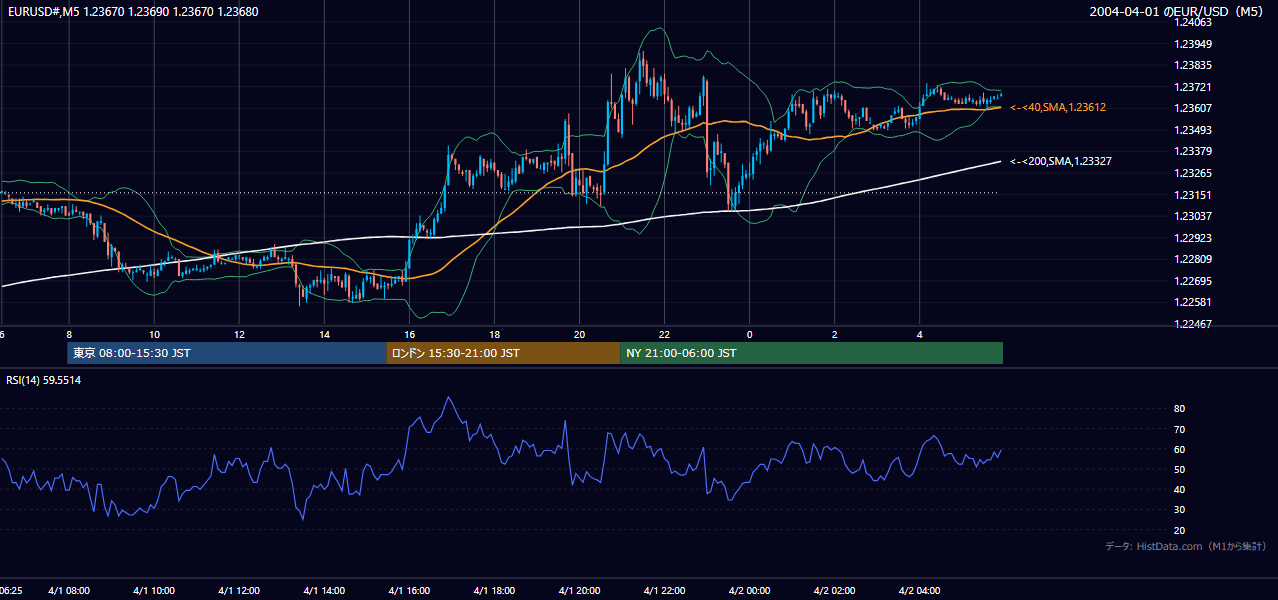
Task: Click the RSI scale value 70
Action: tap(1179, 429)
